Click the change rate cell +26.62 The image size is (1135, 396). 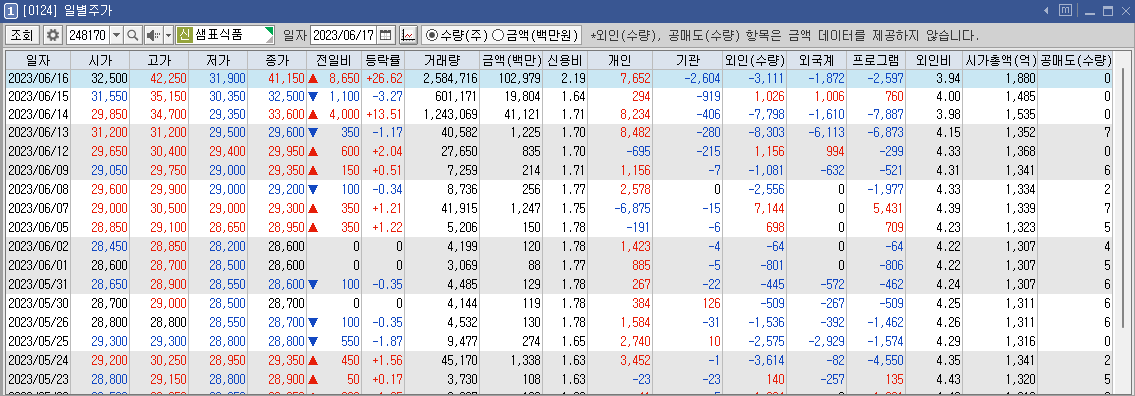(x=384, y=77)
